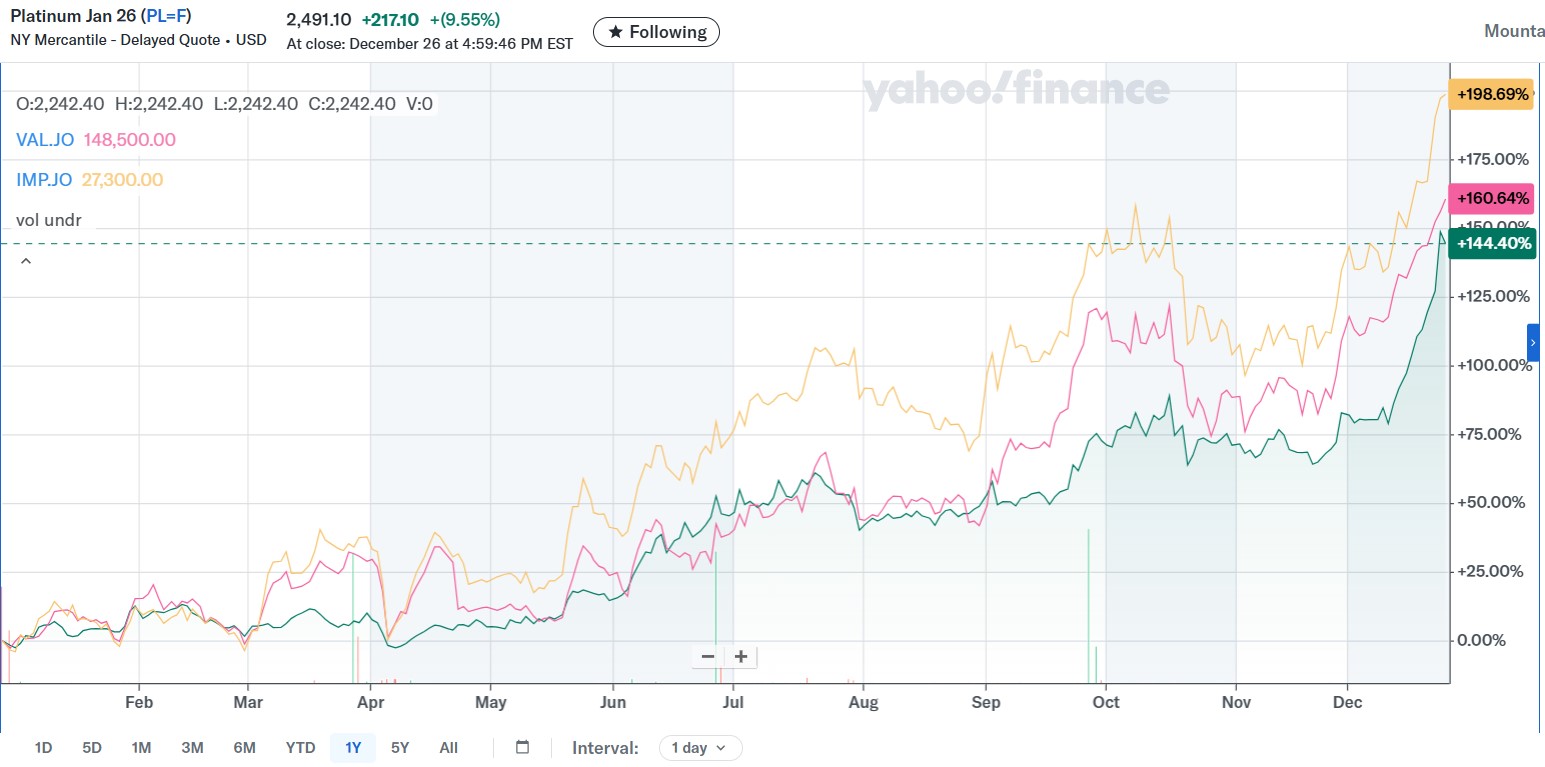
Task: Select the 5Y time range
Action: tap(400, 748)
